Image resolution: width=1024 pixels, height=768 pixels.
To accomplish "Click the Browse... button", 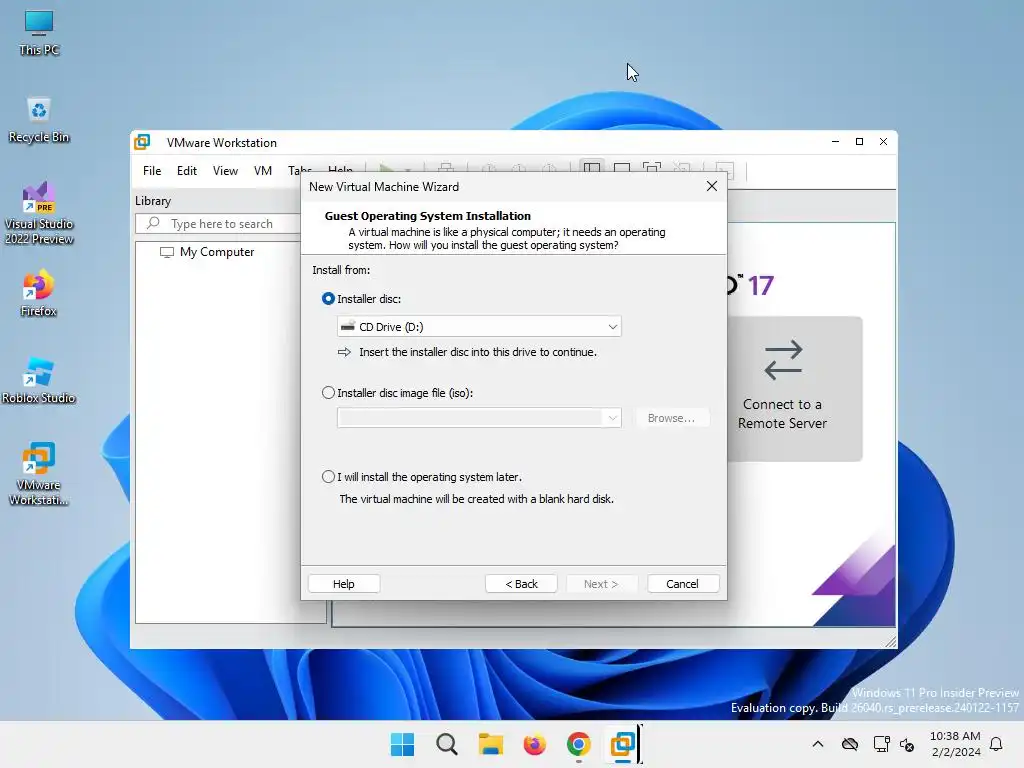I will pyautogui.click(x=671, y=418).
